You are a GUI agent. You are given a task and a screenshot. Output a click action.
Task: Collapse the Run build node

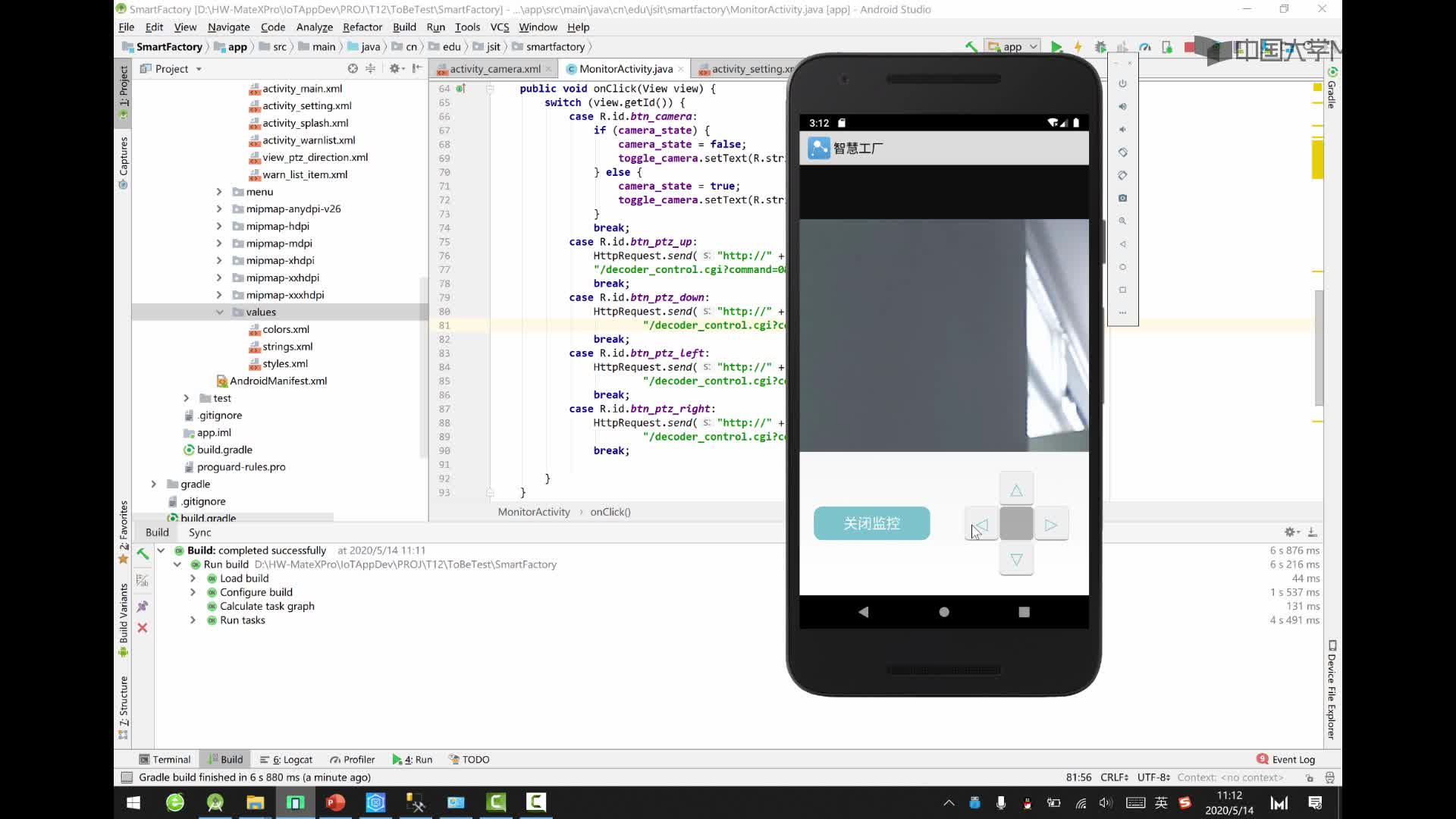click(x=177, y=565)
